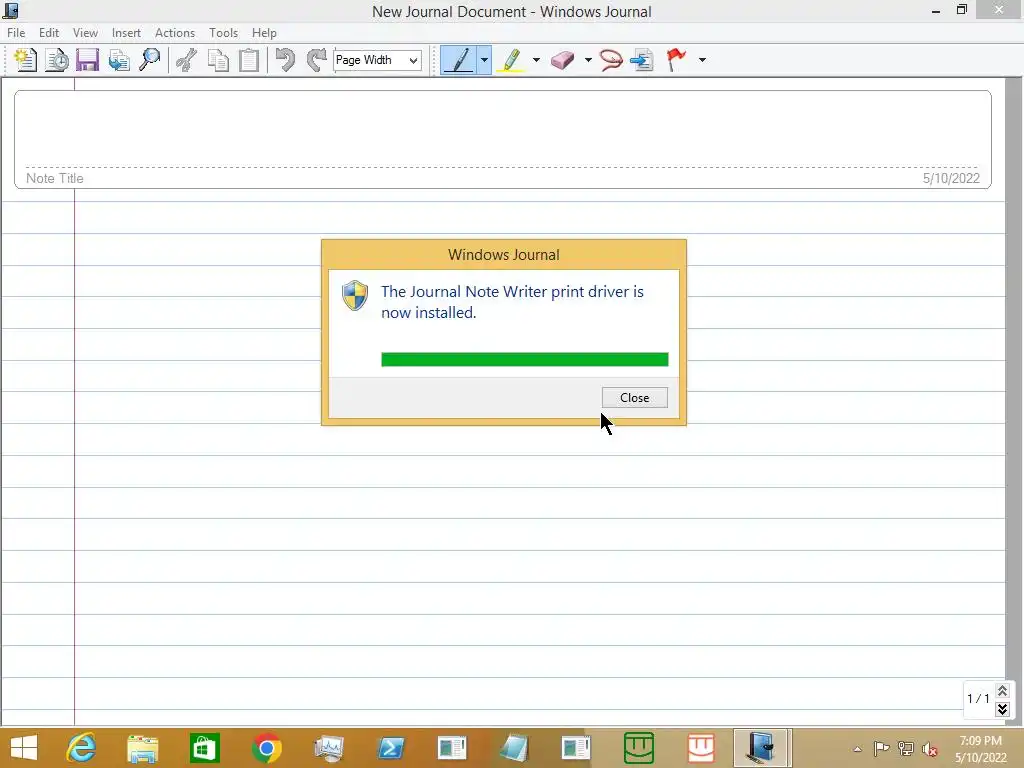Open the View menu

click(x=85, y=33)
